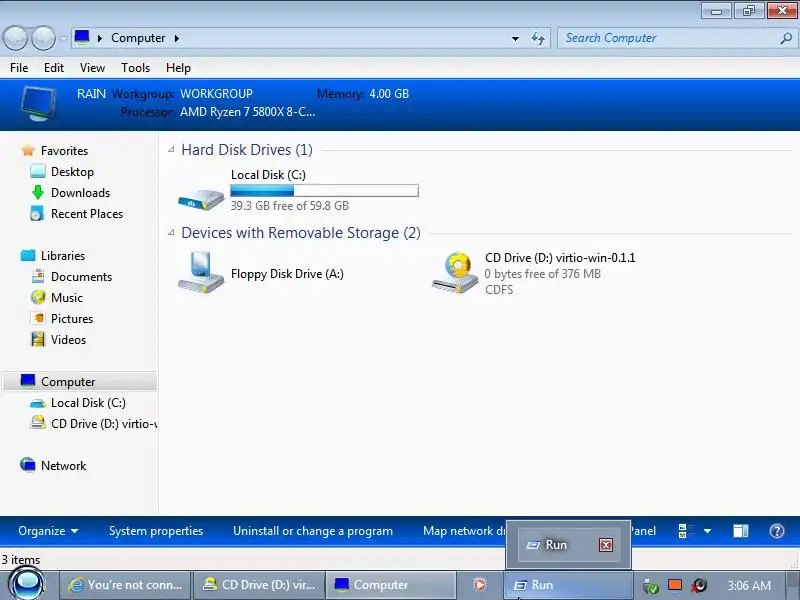This screenshot has height=600, width=800.
Task: Click the monitor icon in details pane
Action: pyautogui.click(x=39, y=104)
